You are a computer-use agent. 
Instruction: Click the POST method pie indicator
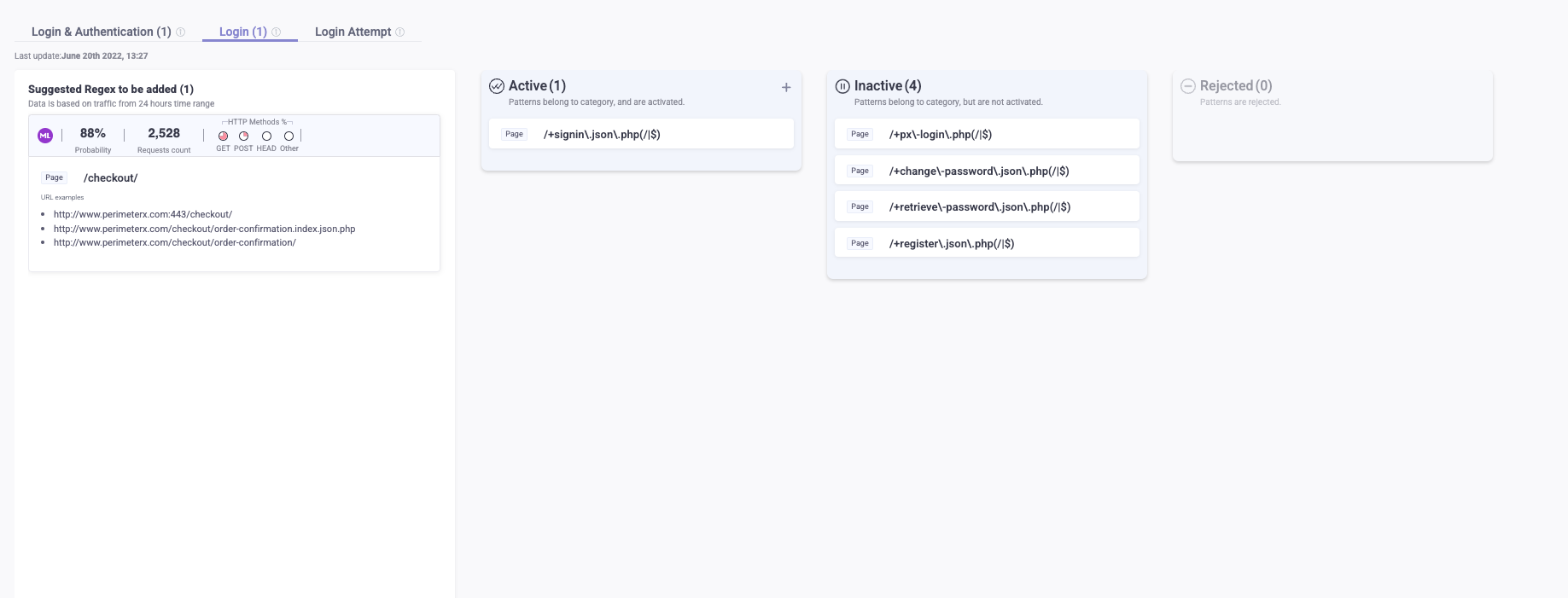[243, 136]
